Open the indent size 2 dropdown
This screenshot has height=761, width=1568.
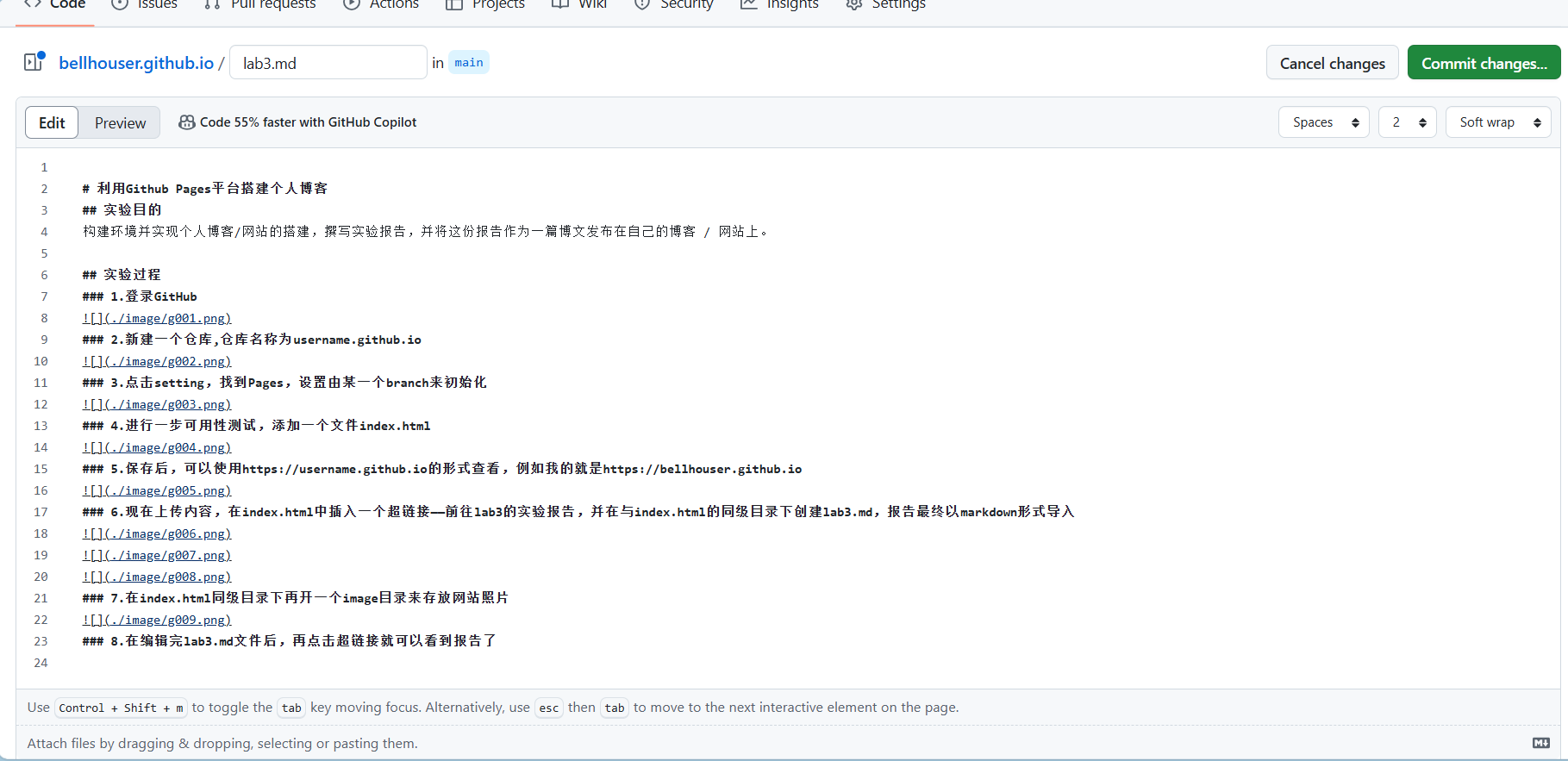coord(1407,122)
